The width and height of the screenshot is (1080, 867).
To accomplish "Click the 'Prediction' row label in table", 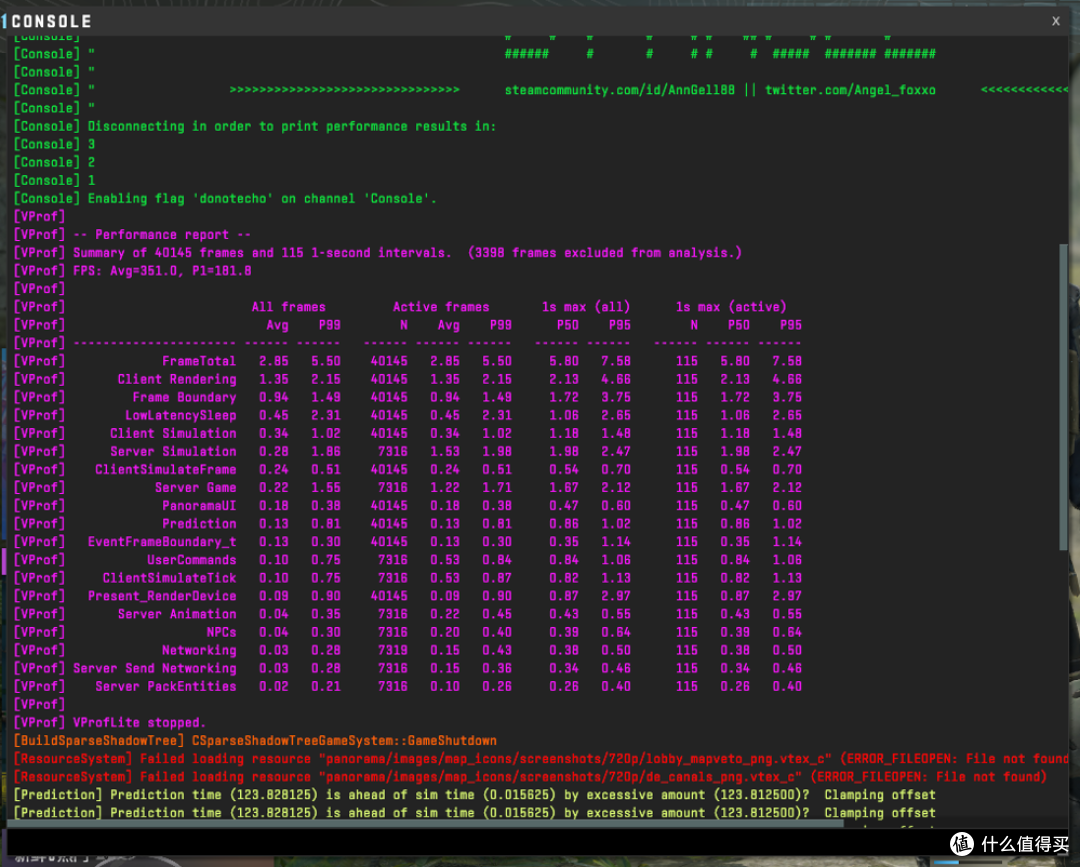I will click(198, 523).
